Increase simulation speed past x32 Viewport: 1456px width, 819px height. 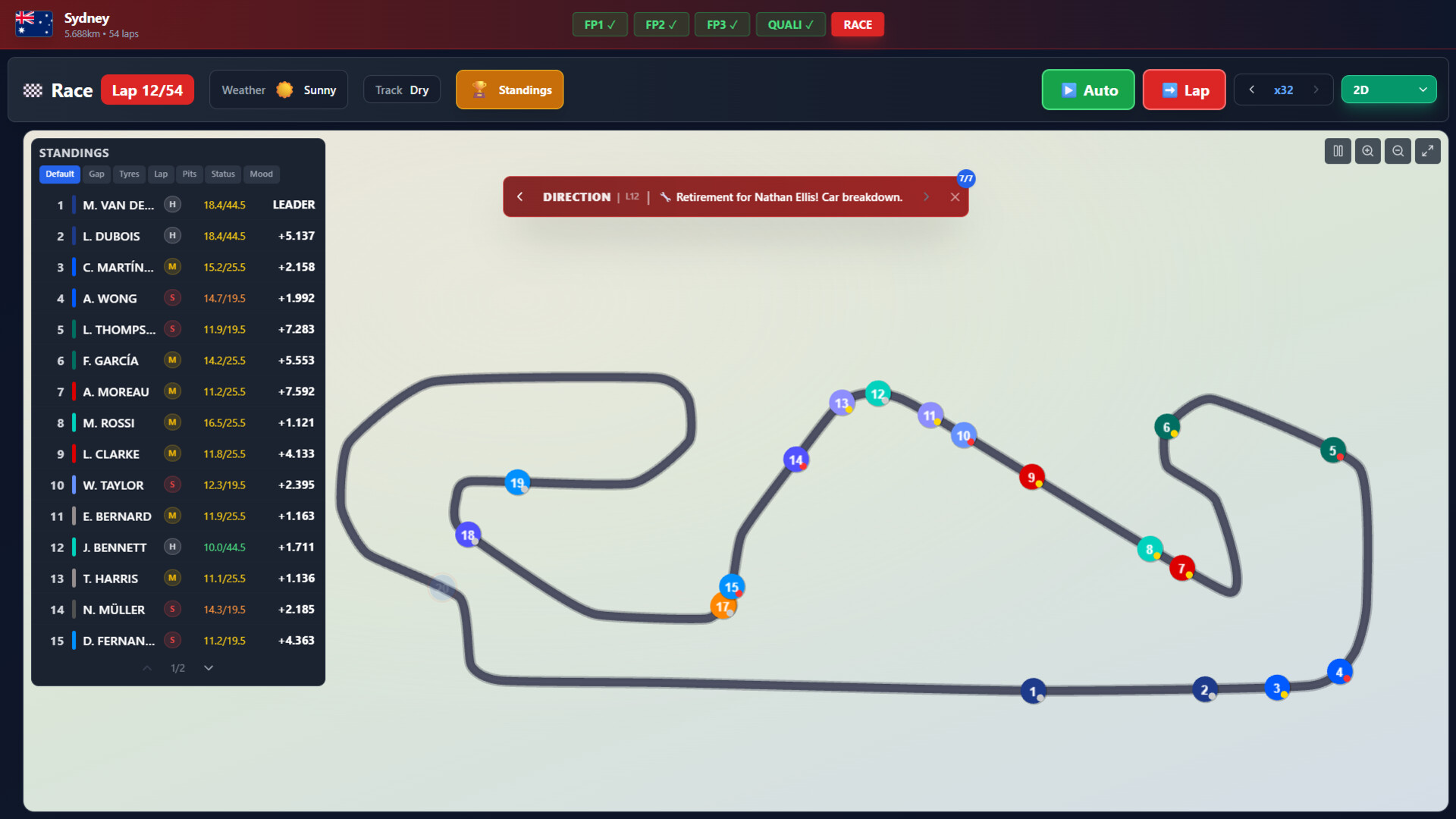[1316, 89]
